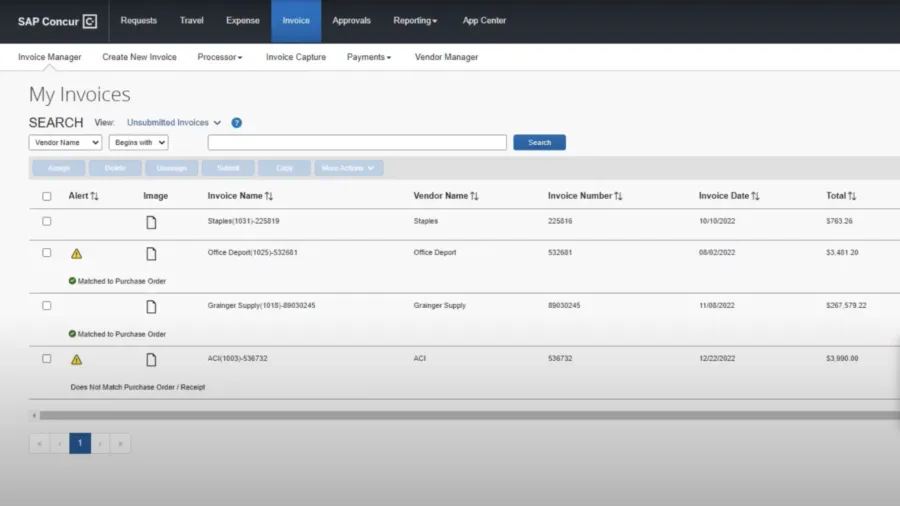The image size is (900, 506).
Task: Expand the Processor submenu dropdown
Action: coord(220,57)
